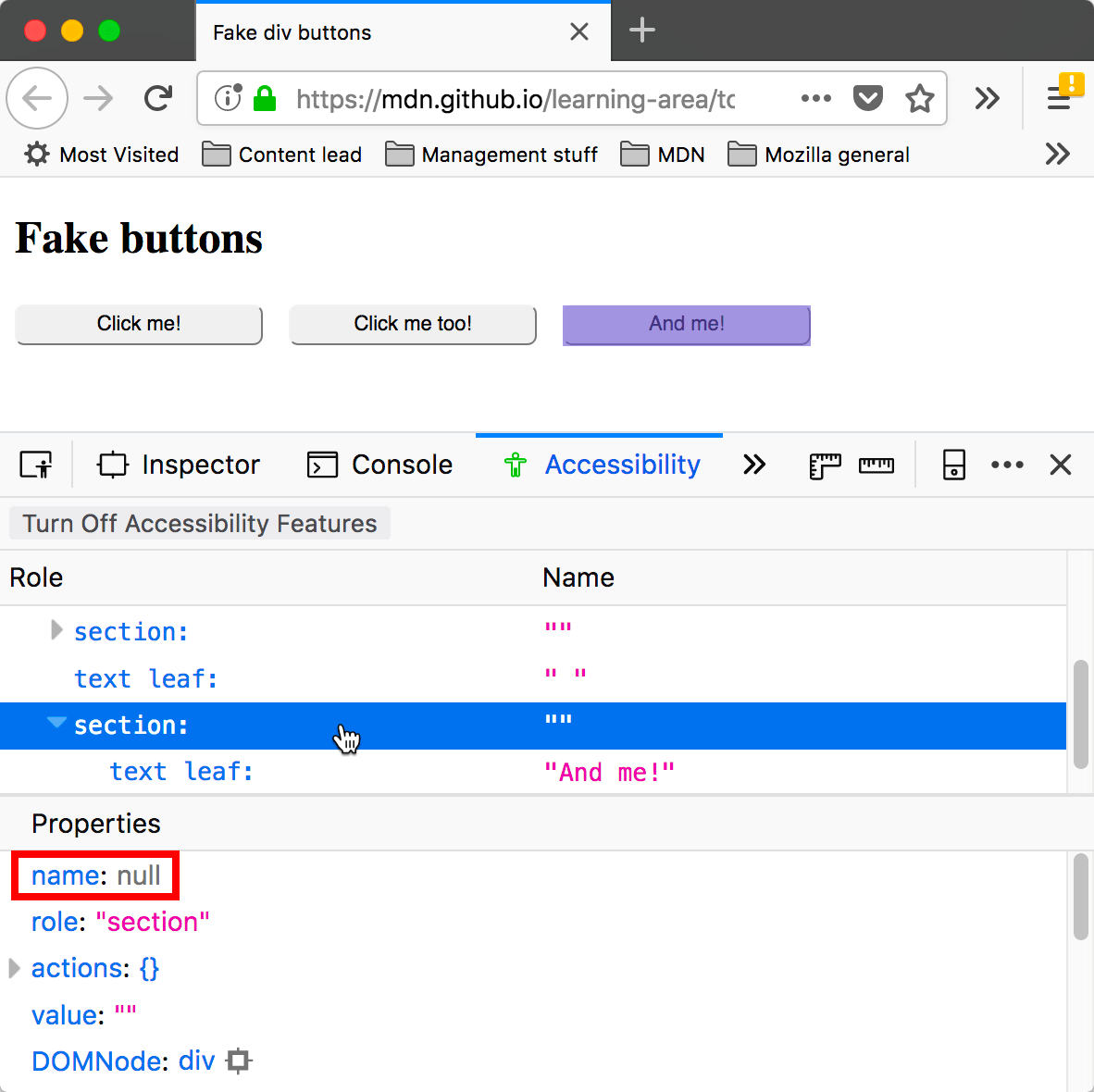This screenshot has width=1094, height=1092.
Task: Reload the current page
Action: click(157, 98)
